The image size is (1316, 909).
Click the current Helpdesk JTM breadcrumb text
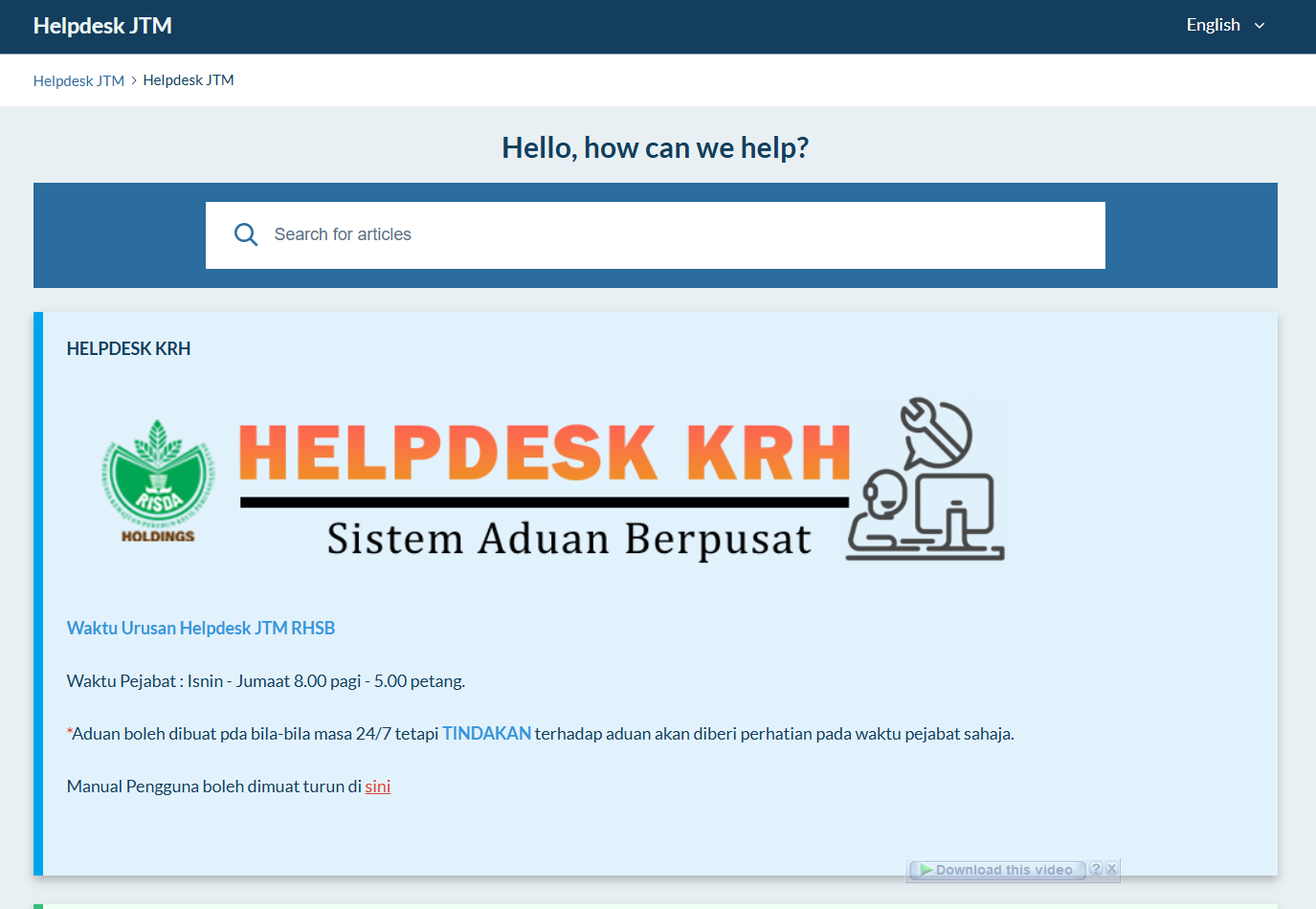[189, 80]
